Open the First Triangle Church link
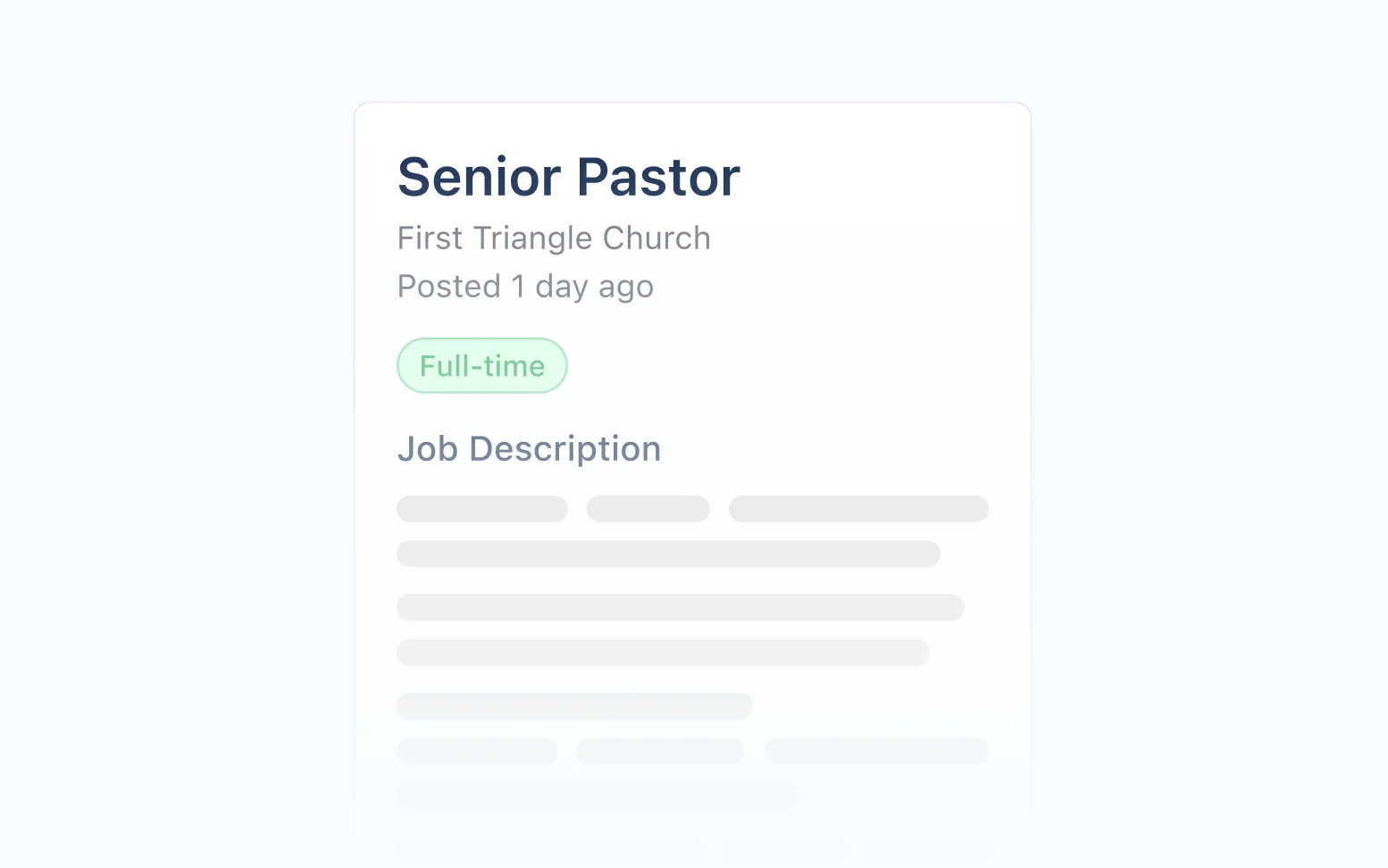The width and height of the screenshot is (1388, 868). point(554,238)
